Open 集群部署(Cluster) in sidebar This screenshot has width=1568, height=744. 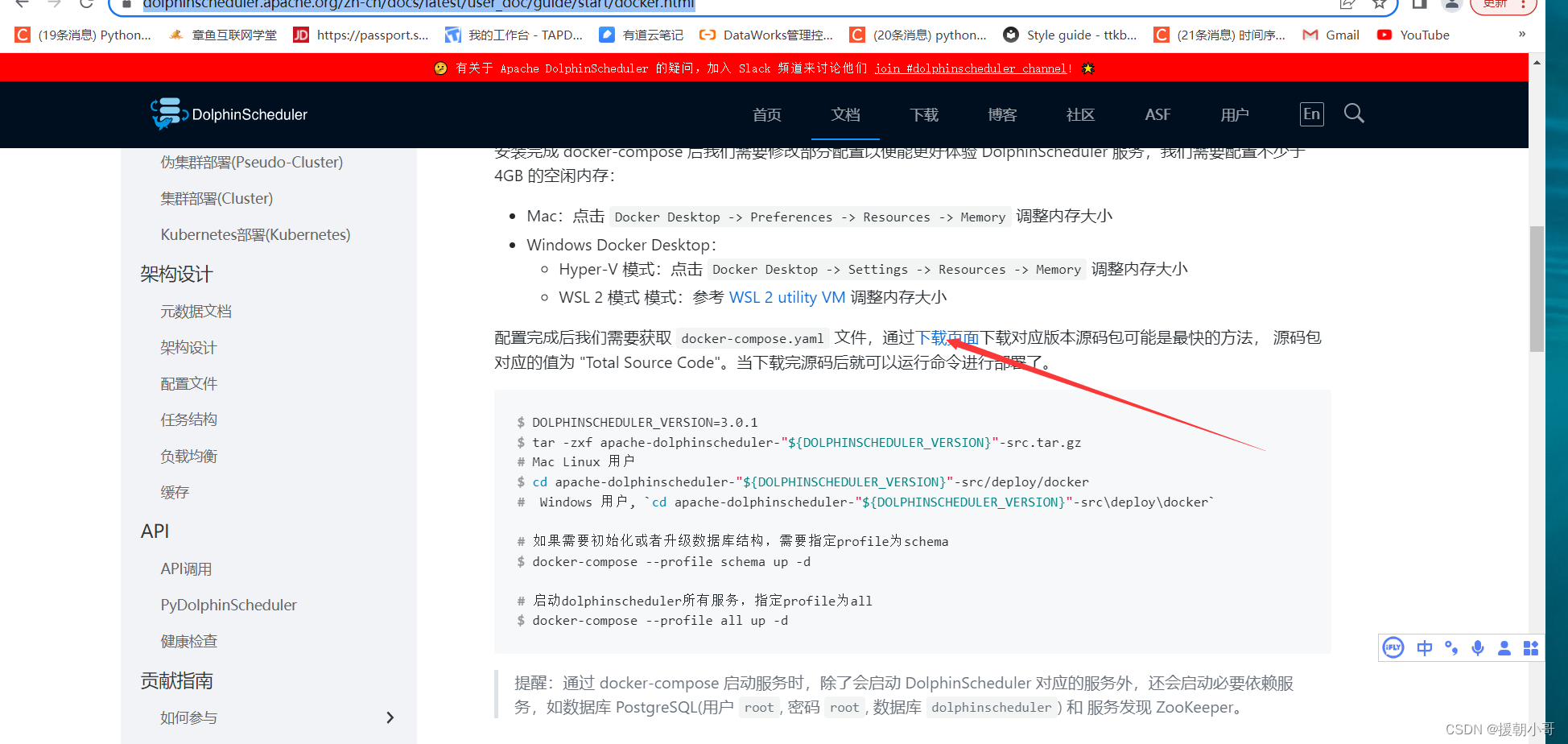(x=217, y=198)
